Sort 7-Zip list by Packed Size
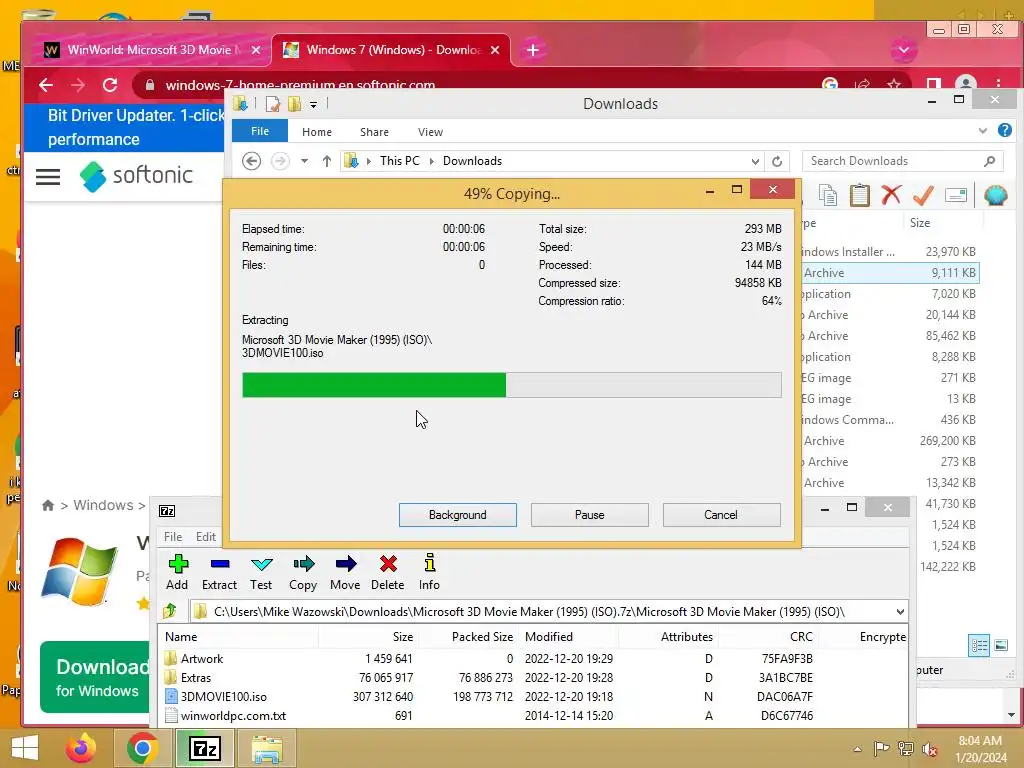1024x768 pixels. coord(482,637)
